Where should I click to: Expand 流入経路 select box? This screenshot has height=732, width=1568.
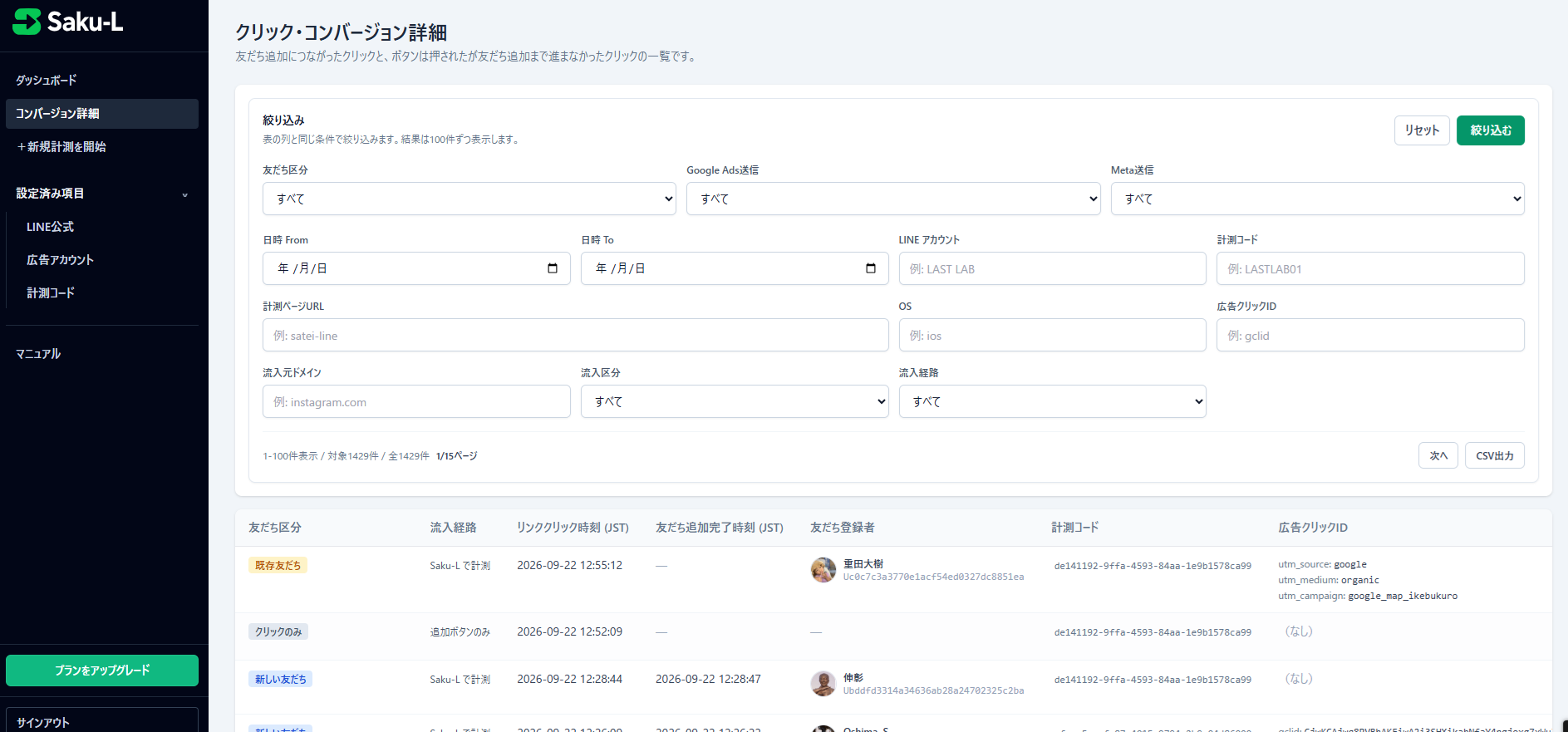click(x=1052, y=401)
